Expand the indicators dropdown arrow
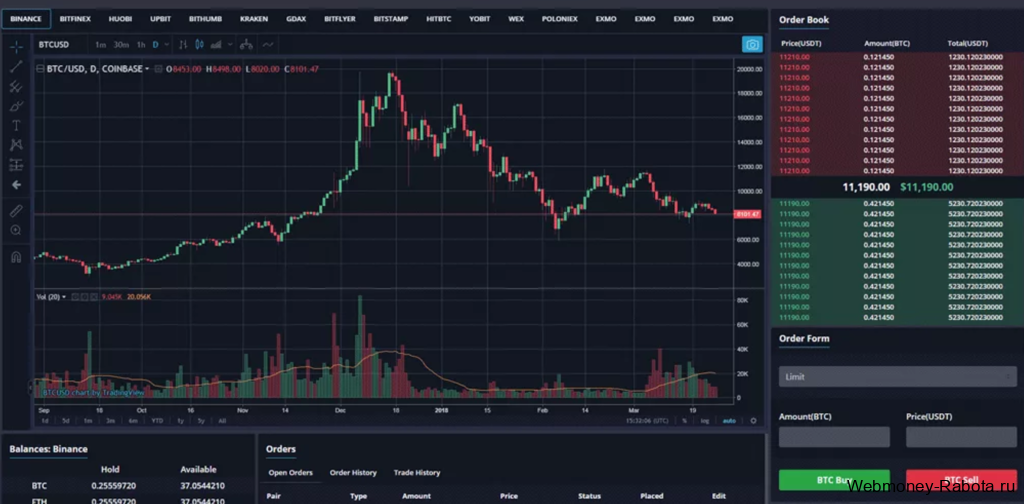Image resolution: width=1024 pixels, height=504 pixels. [x=230, y=45]
